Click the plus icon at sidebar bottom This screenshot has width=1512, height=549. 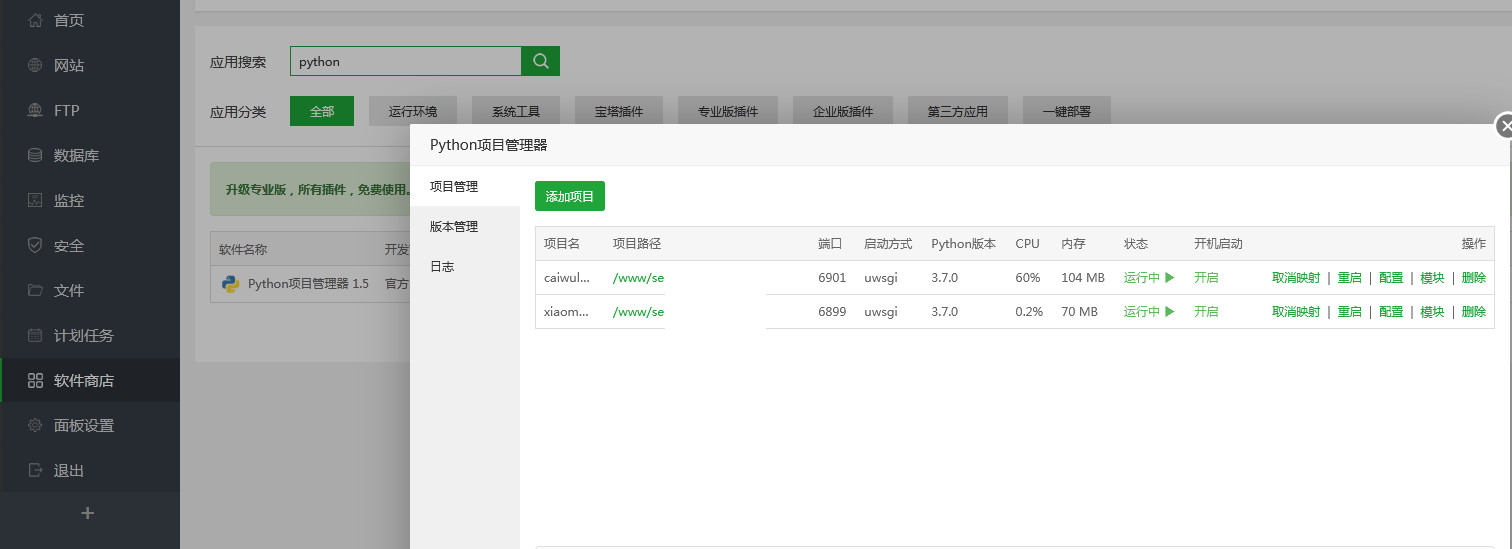88,513
